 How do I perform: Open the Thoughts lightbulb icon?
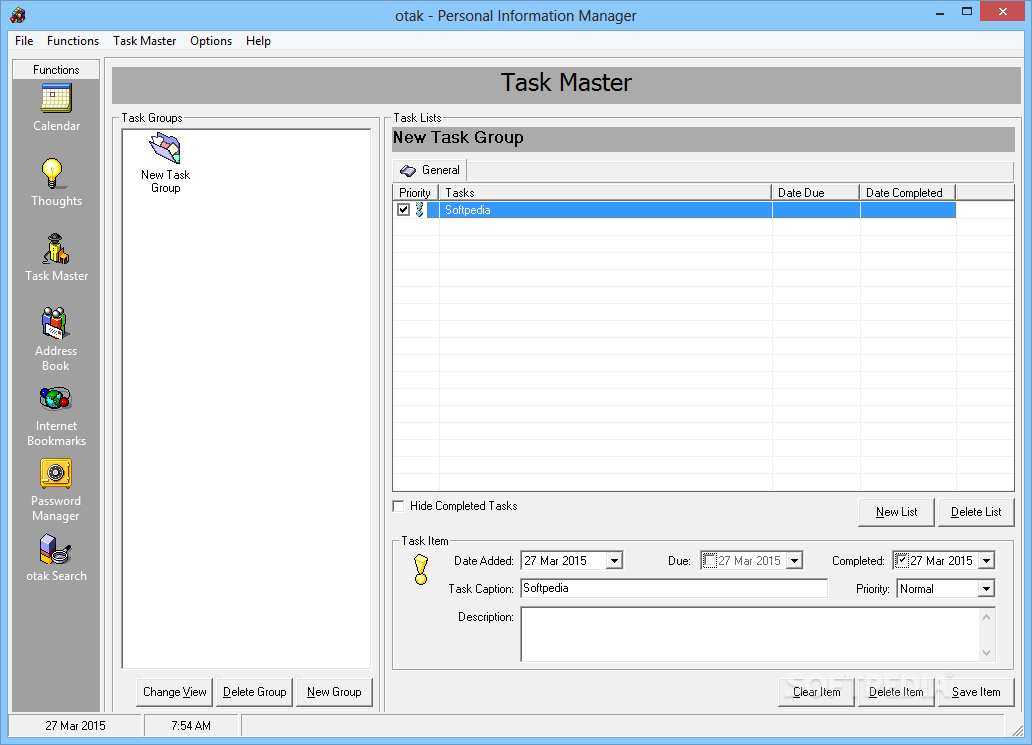coord(53,174)
